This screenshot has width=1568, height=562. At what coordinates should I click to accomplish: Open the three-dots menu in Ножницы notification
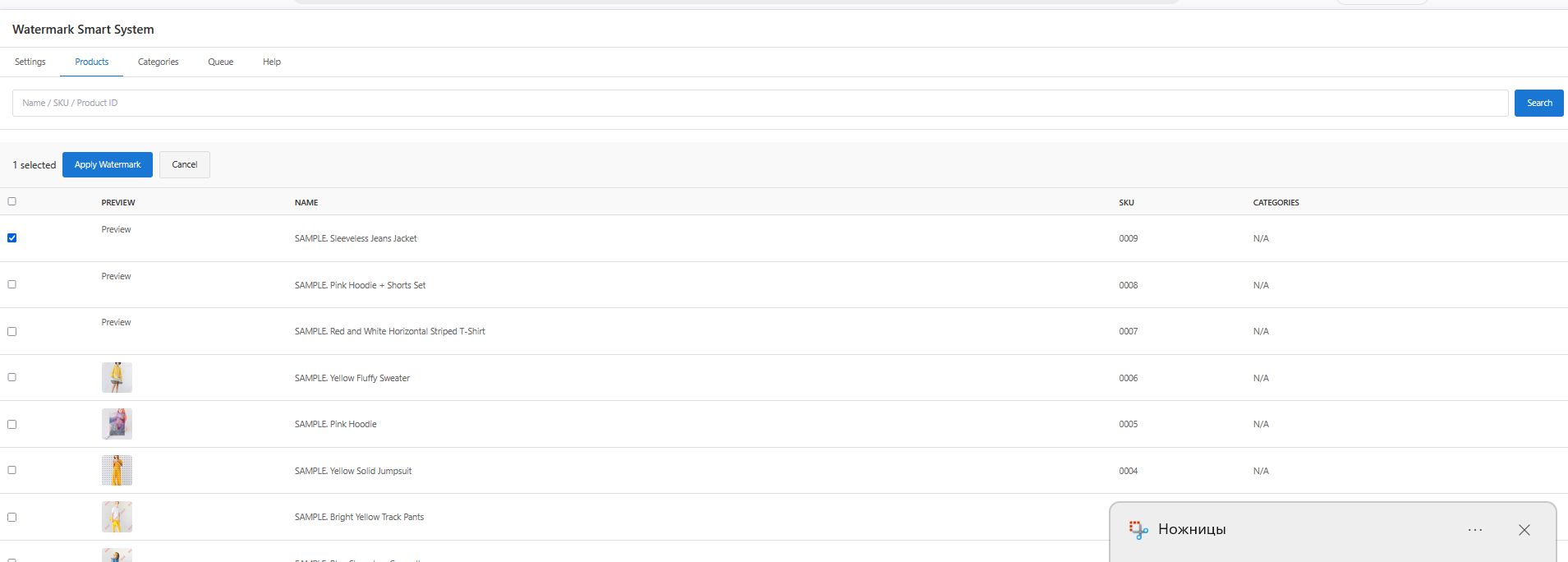[x=1475, y=530]
